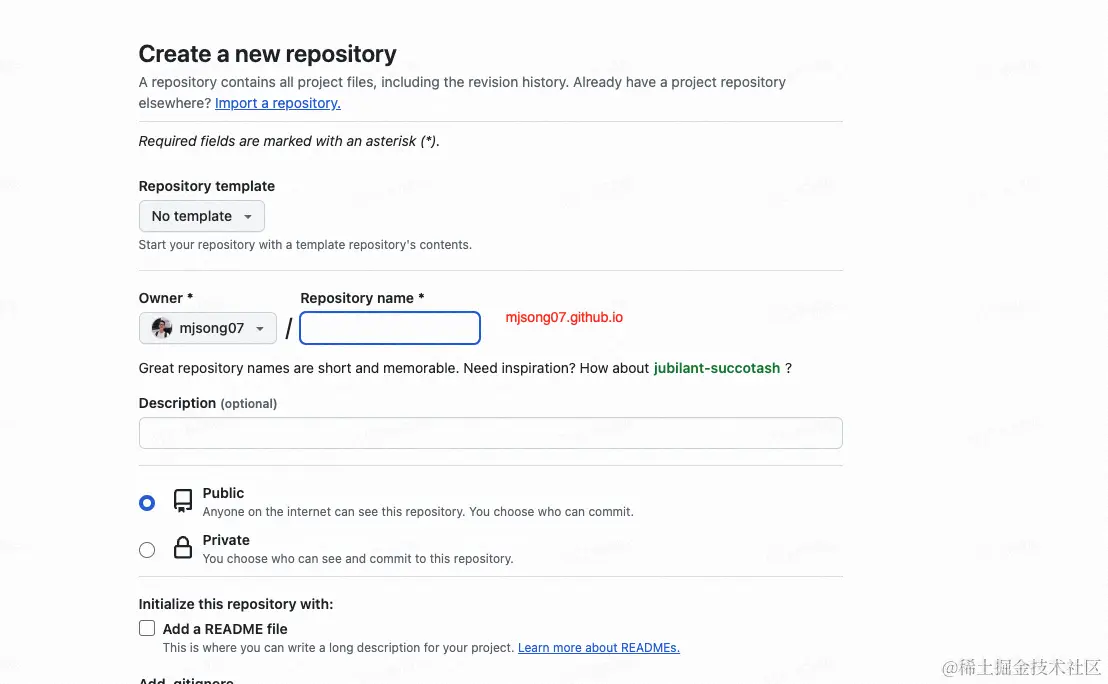Click the caret arrow beside No template
The height and width of the screenshot is (684, 1108).
[248, 217]
